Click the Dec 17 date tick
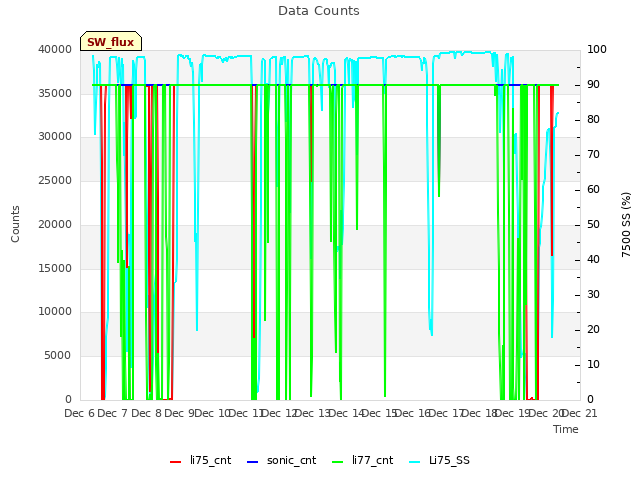 (446, 413)
